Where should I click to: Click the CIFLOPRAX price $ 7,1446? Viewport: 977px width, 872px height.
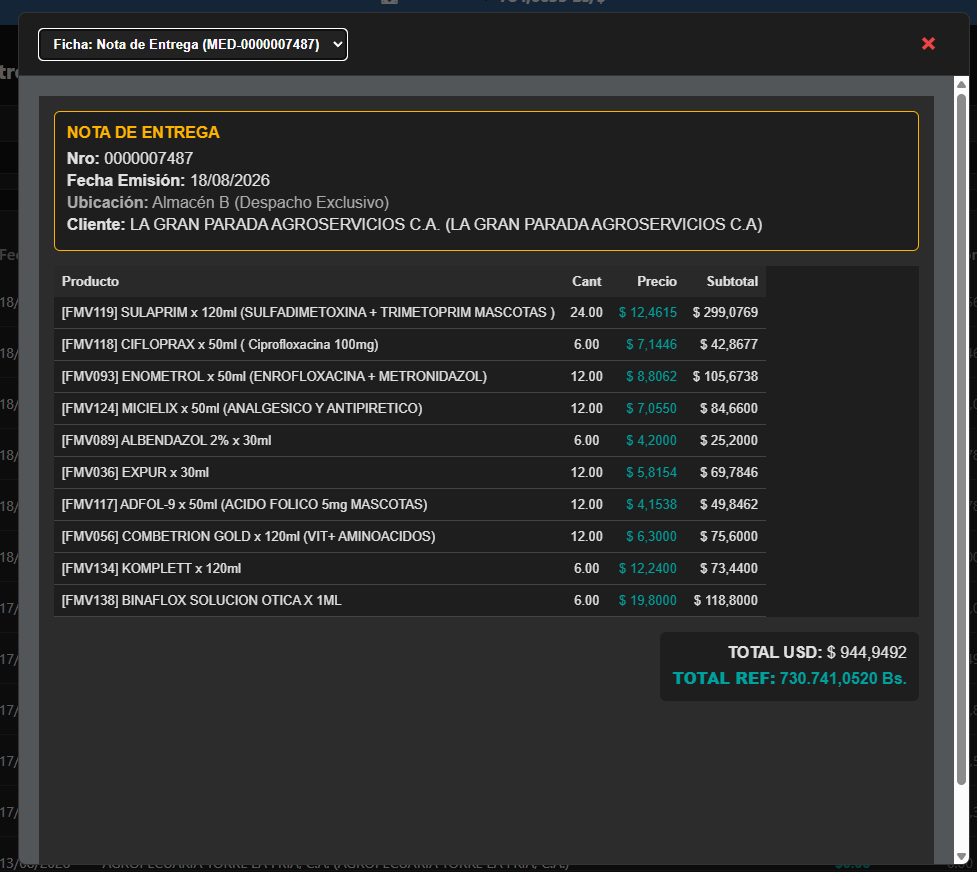tap(651, 345)
